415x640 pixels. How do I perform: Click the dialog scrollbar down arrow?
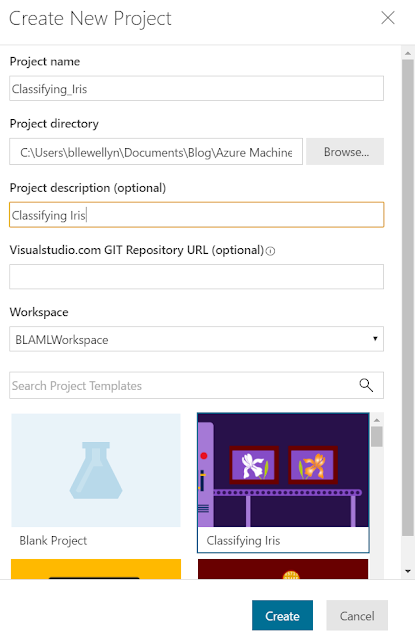coord(408,571)
